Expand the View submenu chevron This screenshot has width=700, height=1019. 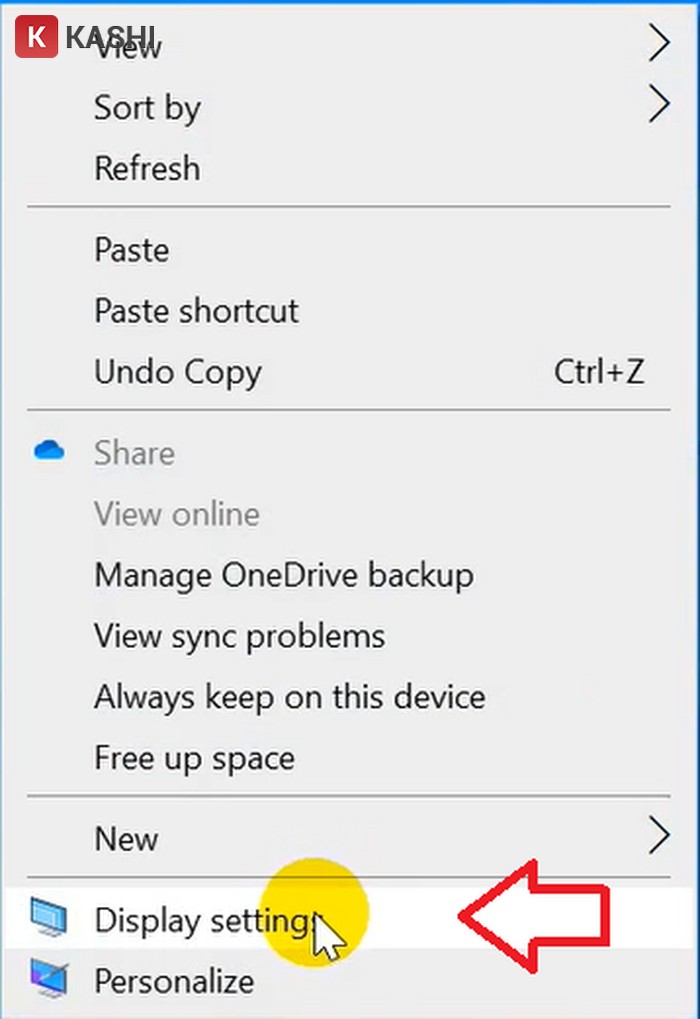[x=659, y=43]
